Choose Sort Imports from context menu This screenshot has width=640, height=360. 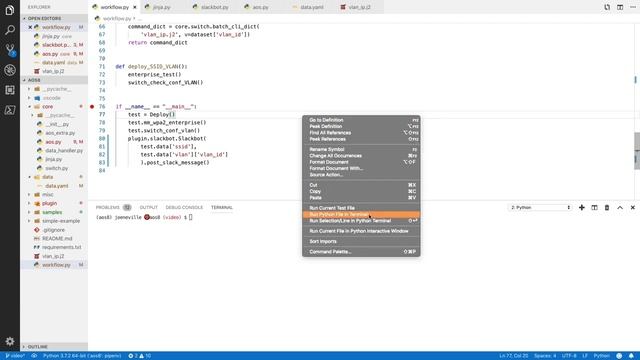(x=361, y=241)
